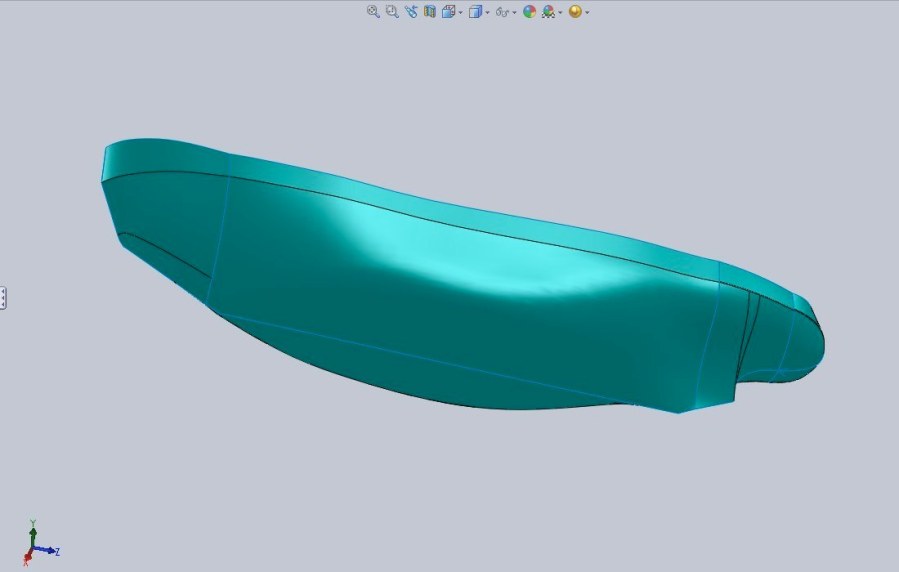Click the Apply Scene icon
This screenshot has height=572, width=899.
coord(548,12)
